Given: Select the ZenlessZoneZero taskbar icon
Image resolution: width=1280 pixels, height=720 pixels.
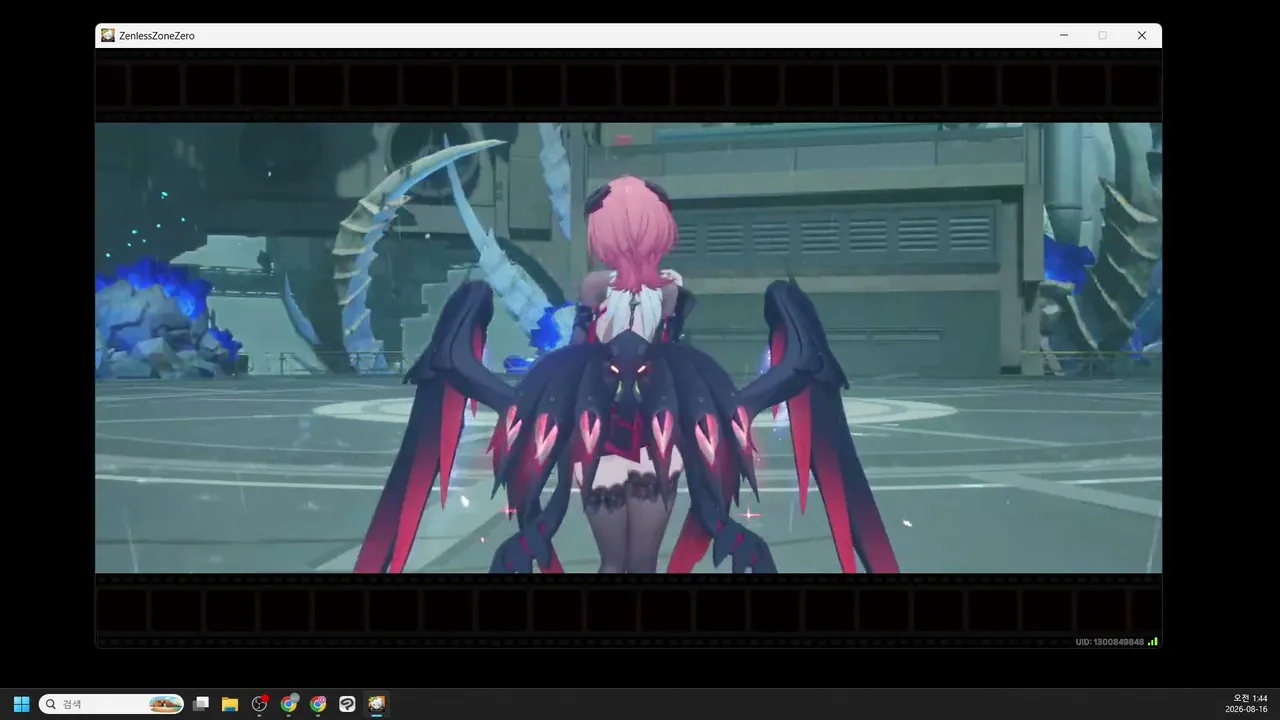Looking at the screenshot, I should pos(376,704).
